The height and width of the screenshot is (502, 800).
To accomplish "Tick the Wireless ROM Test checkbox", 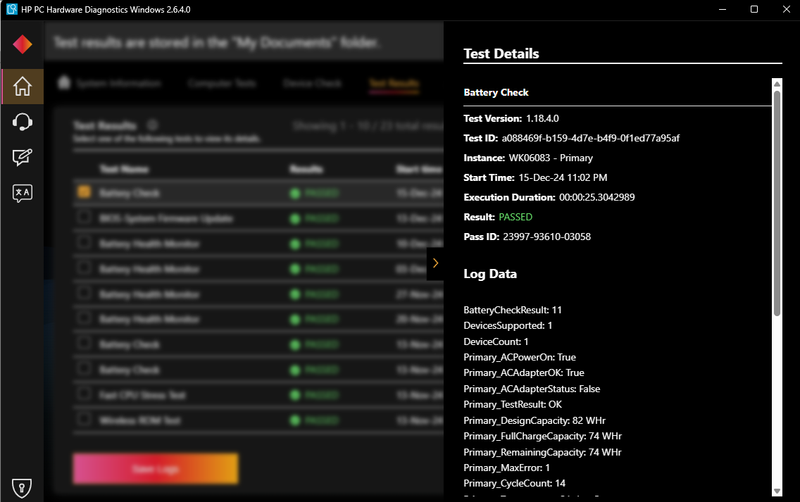I will point(84,419).
